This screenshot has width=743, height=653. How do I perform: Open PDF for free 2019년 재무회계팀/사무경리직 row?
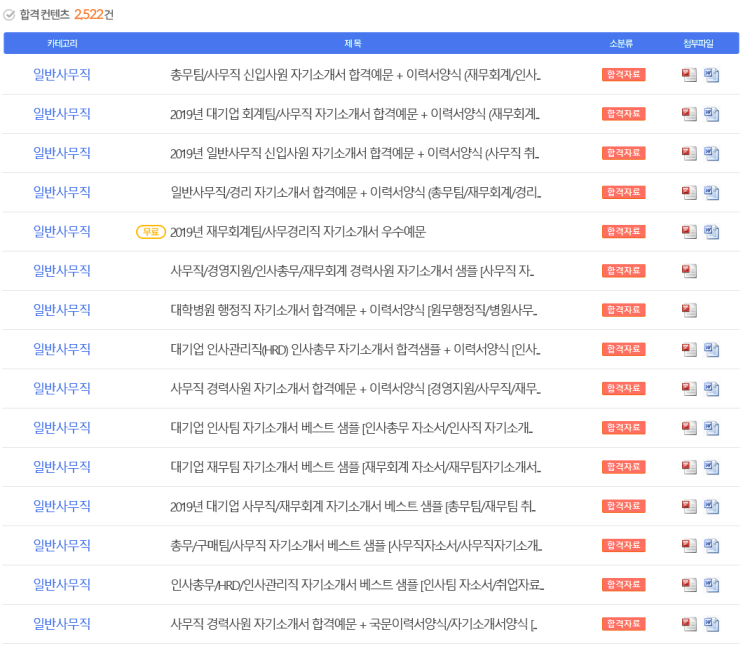click(689, 232)
